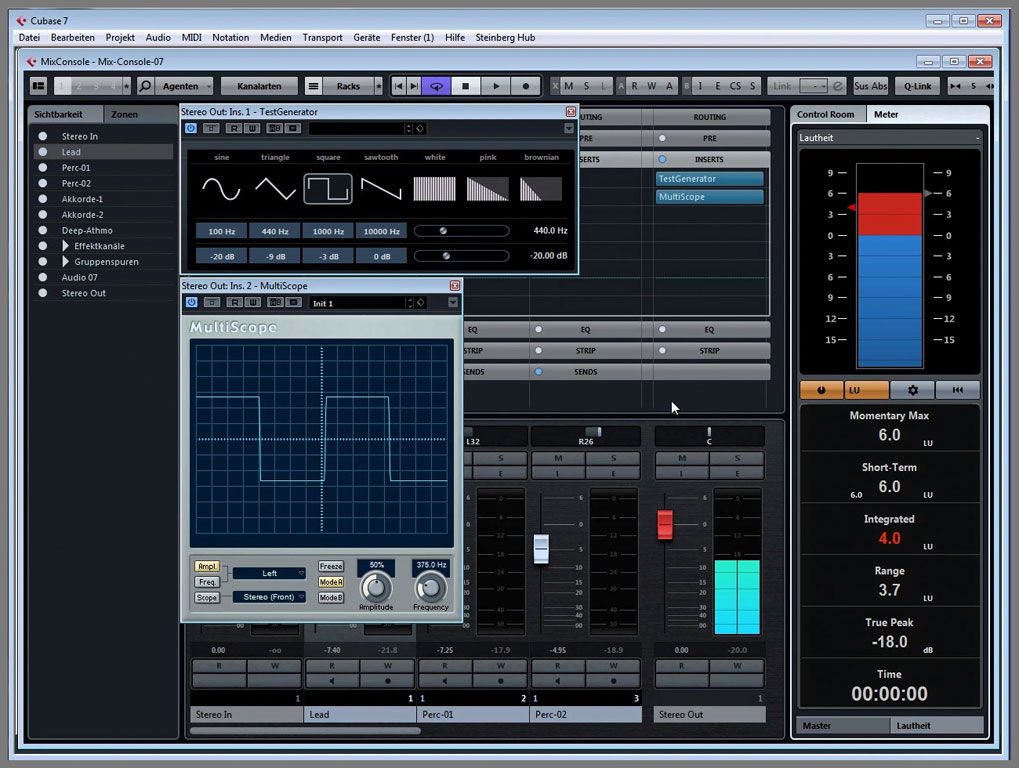Click the A/B compare icon in MultiScope header

pyautogui.click(x=276, y=303)
